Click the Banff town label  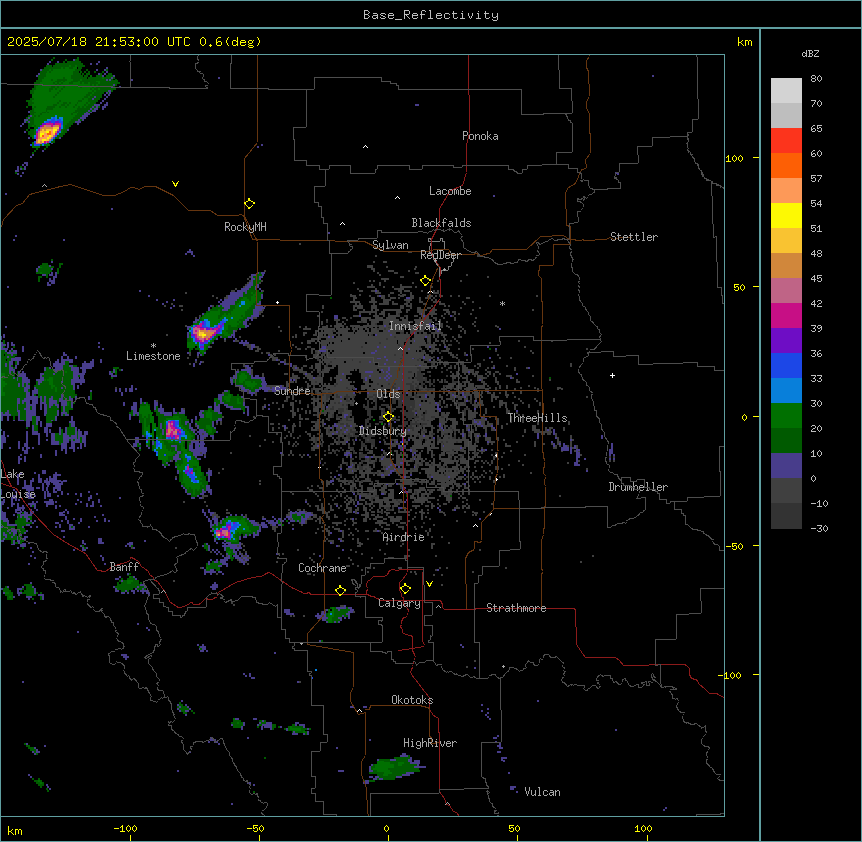click(124, 567)
